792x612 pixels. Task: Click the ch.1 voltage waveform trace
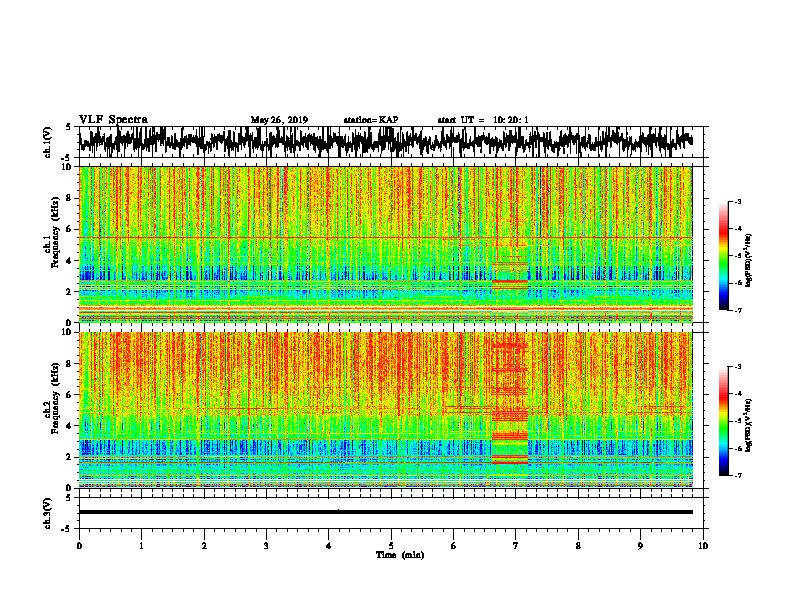(x=385, y=142)
